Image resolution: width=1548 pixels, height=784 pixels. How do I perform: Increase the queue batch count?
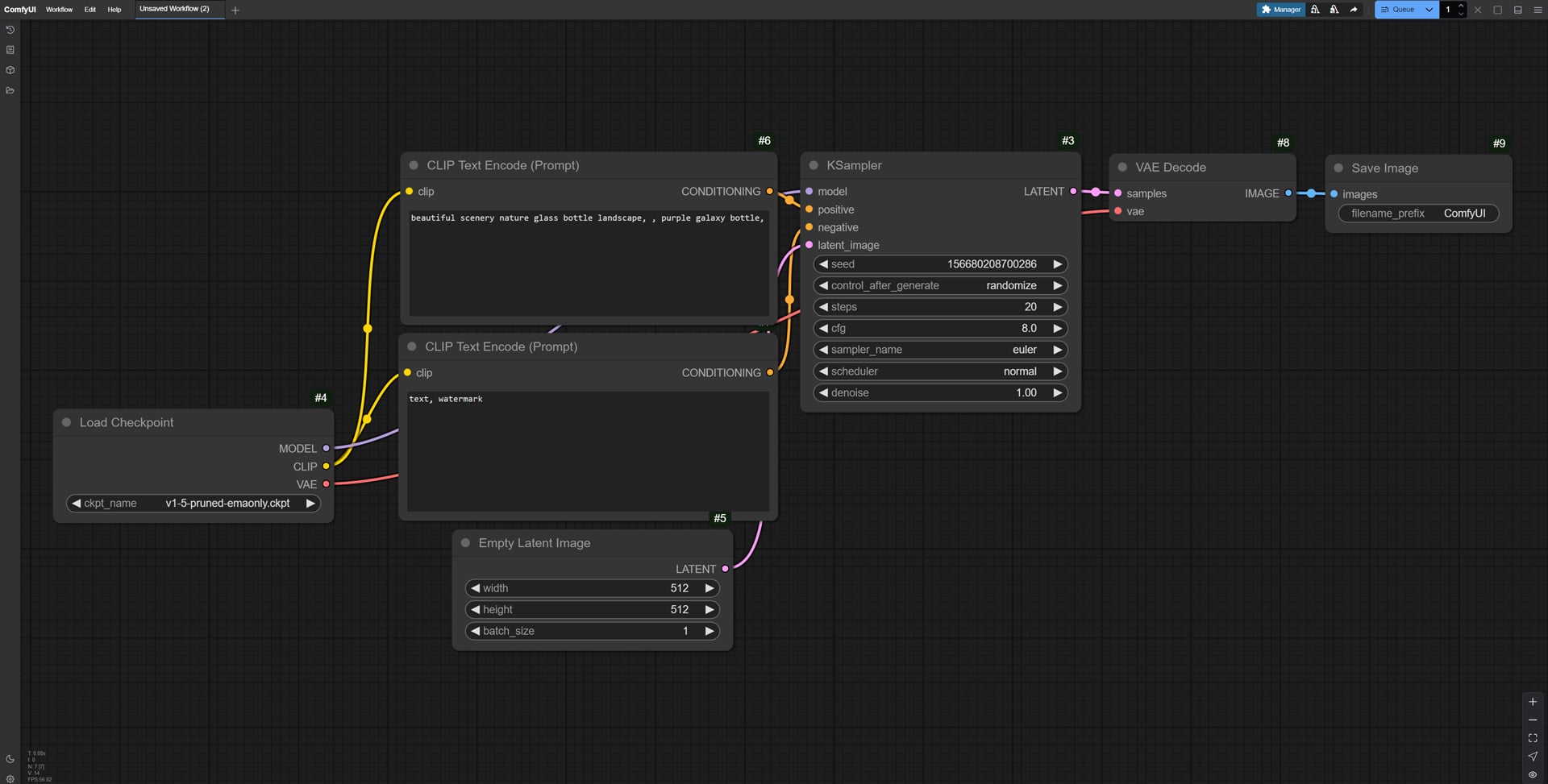(1461, 6)
